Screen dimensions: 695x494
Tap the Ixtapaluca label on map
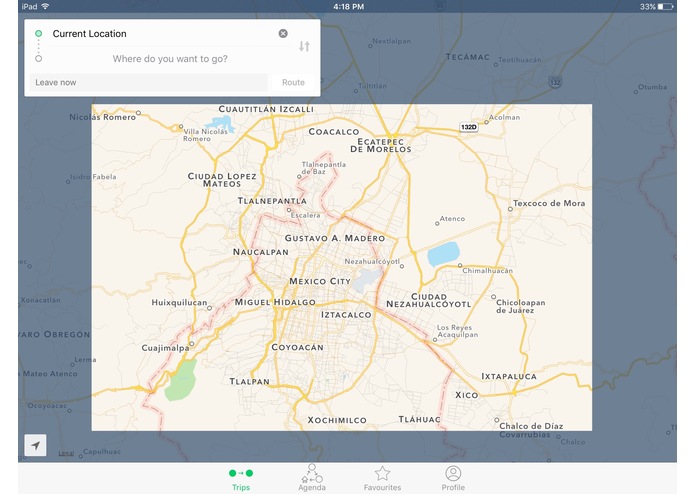click(x=509, y=377)
